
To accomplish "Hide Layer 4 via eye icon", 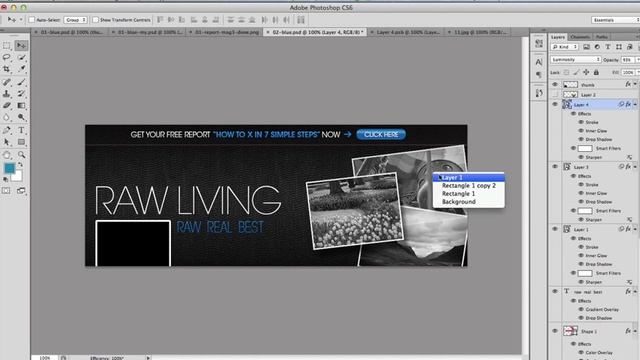I will [555, 104].
